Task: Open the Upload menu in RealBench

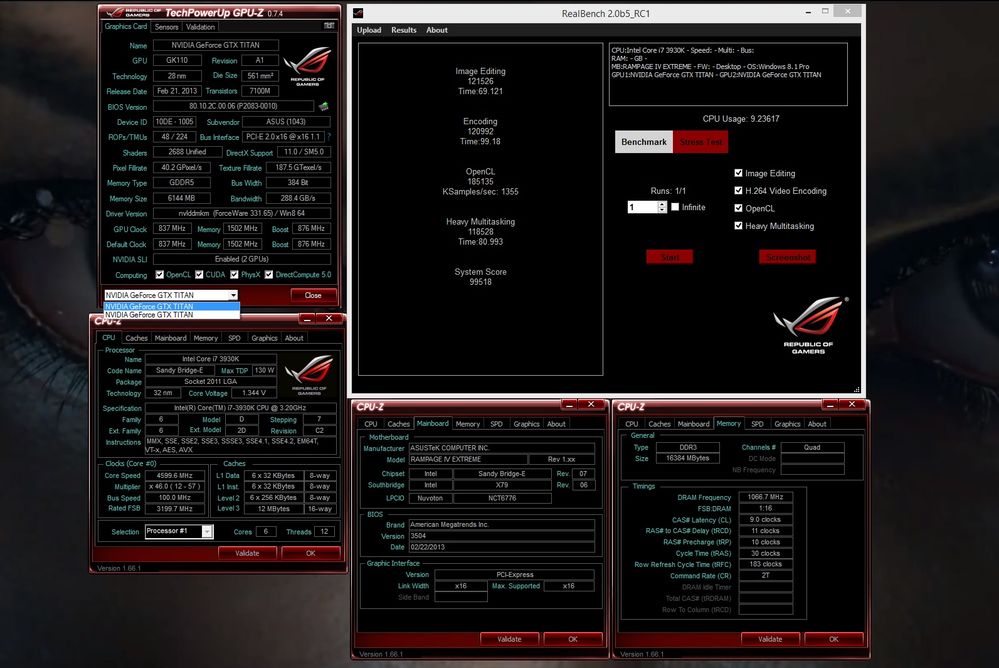Action: [x=369, y=30]
